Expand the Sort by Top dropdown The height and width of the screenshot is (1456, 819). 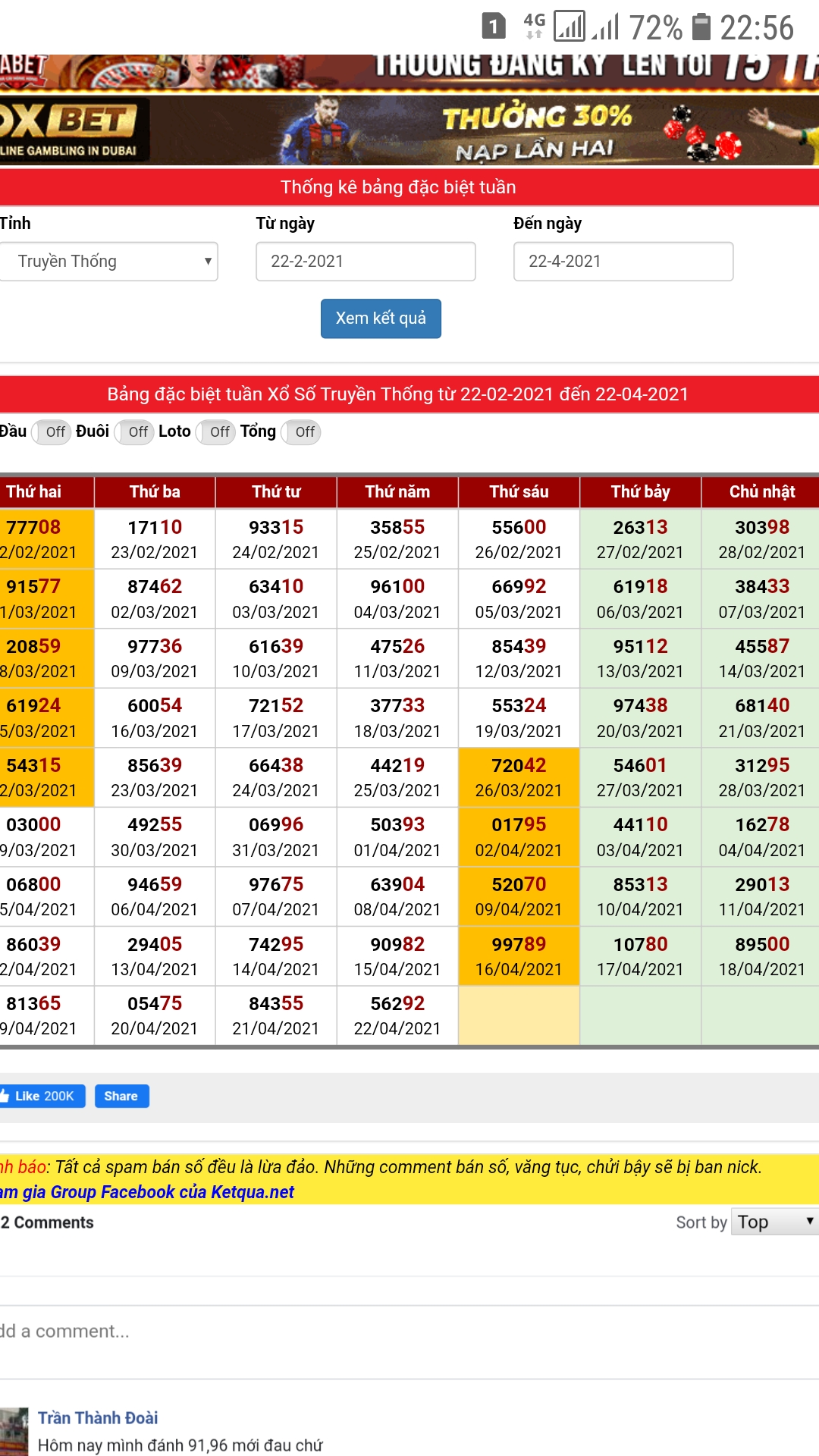pos(774,1222)
